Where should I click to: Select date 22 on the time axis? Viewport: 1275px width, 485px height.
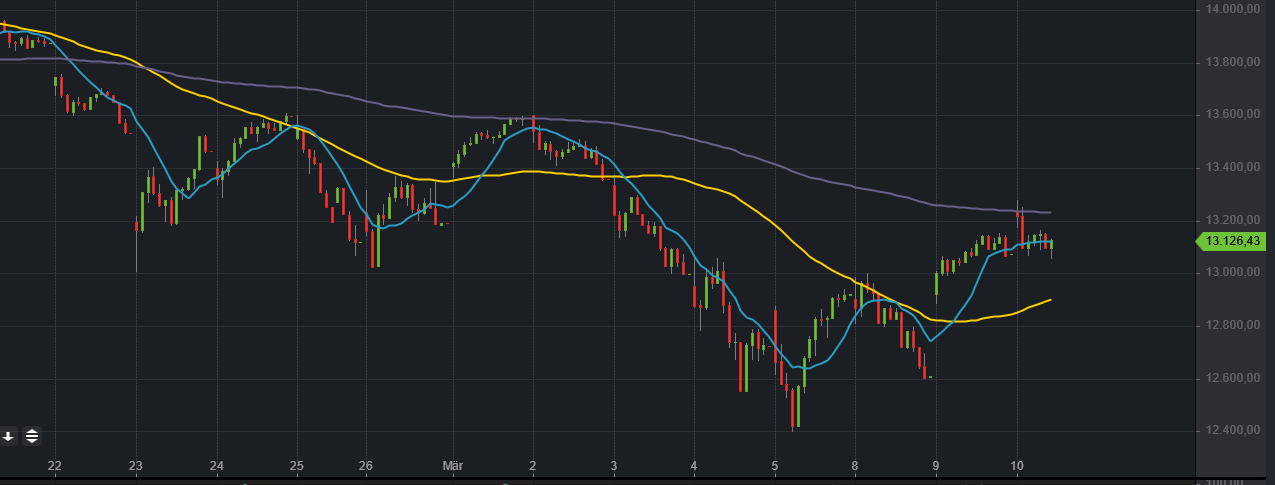tap(55, 466)
